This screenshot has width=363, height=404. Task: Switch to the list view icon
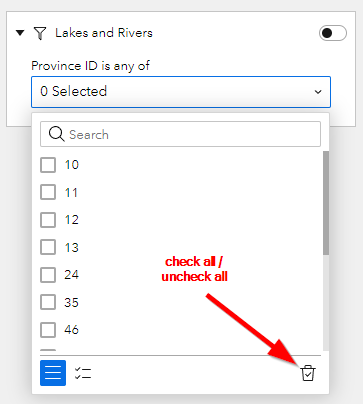(x=53, y=373)
